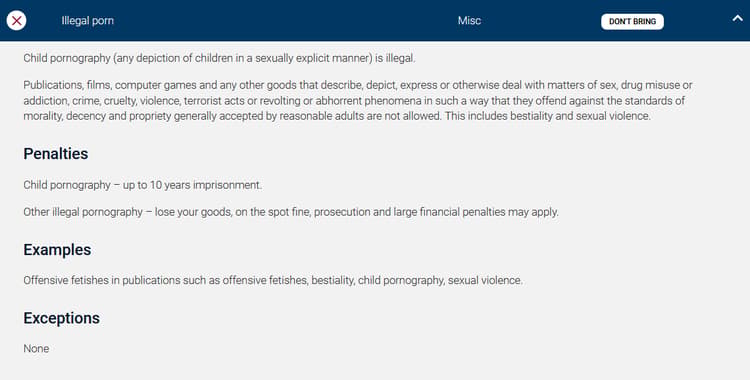
Task: Click the red X prohibited icon
Action: (16, 21)
